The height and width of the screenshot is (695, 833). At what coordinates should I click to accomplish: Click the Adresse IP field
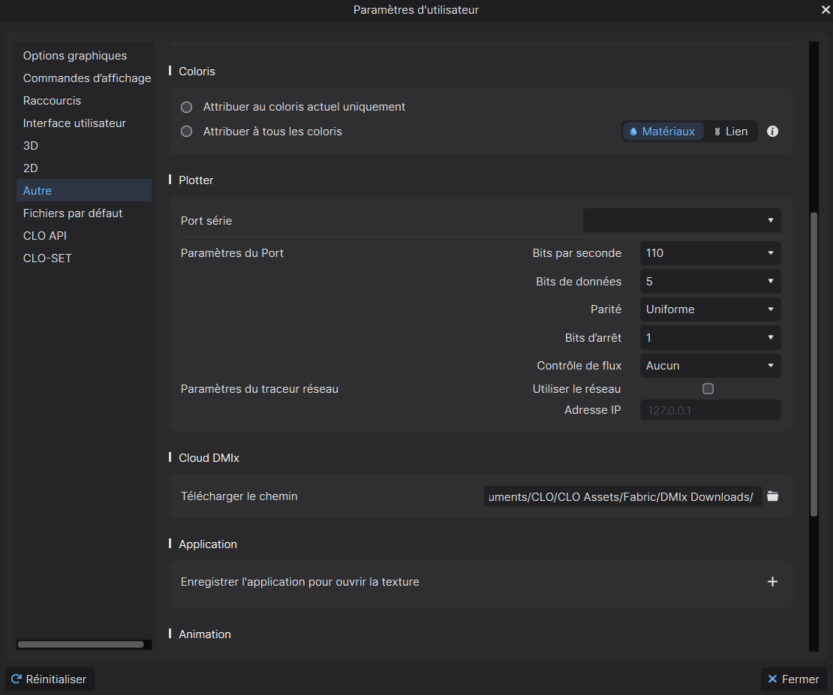[x=710, y=410]
